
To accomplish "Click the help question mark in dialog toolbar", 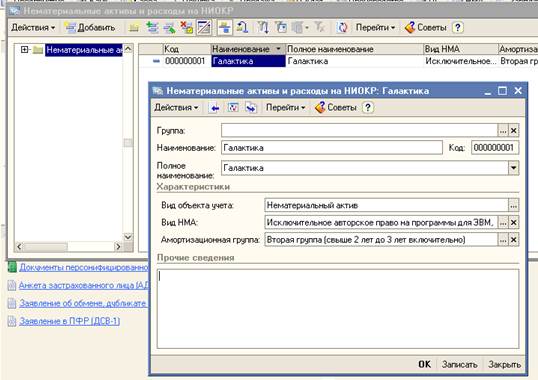I will pos(368,108).
